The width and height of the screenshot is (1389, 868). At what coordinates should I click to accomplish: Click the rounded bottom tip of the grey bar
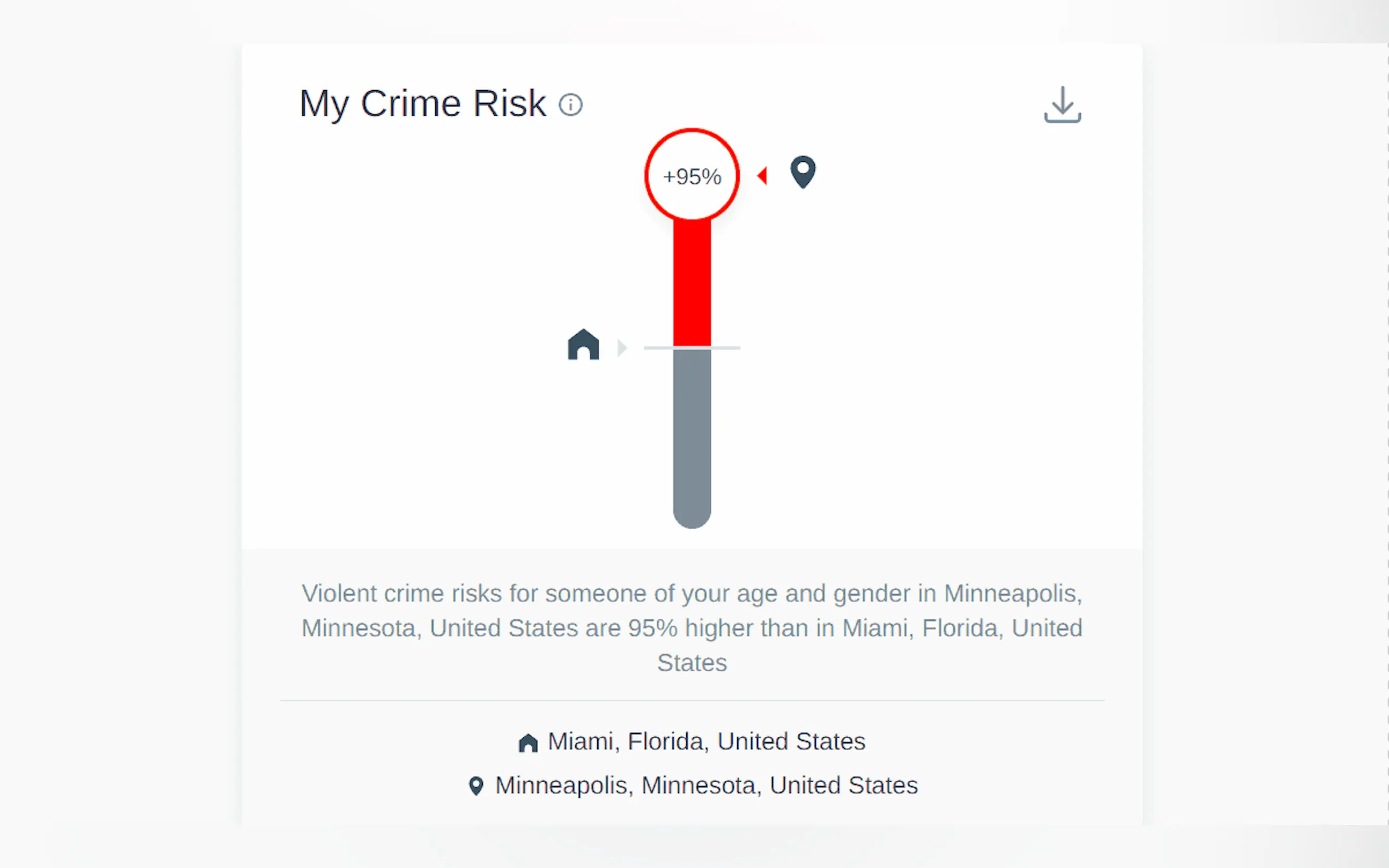pyautogui.click(x=692, y=517)
